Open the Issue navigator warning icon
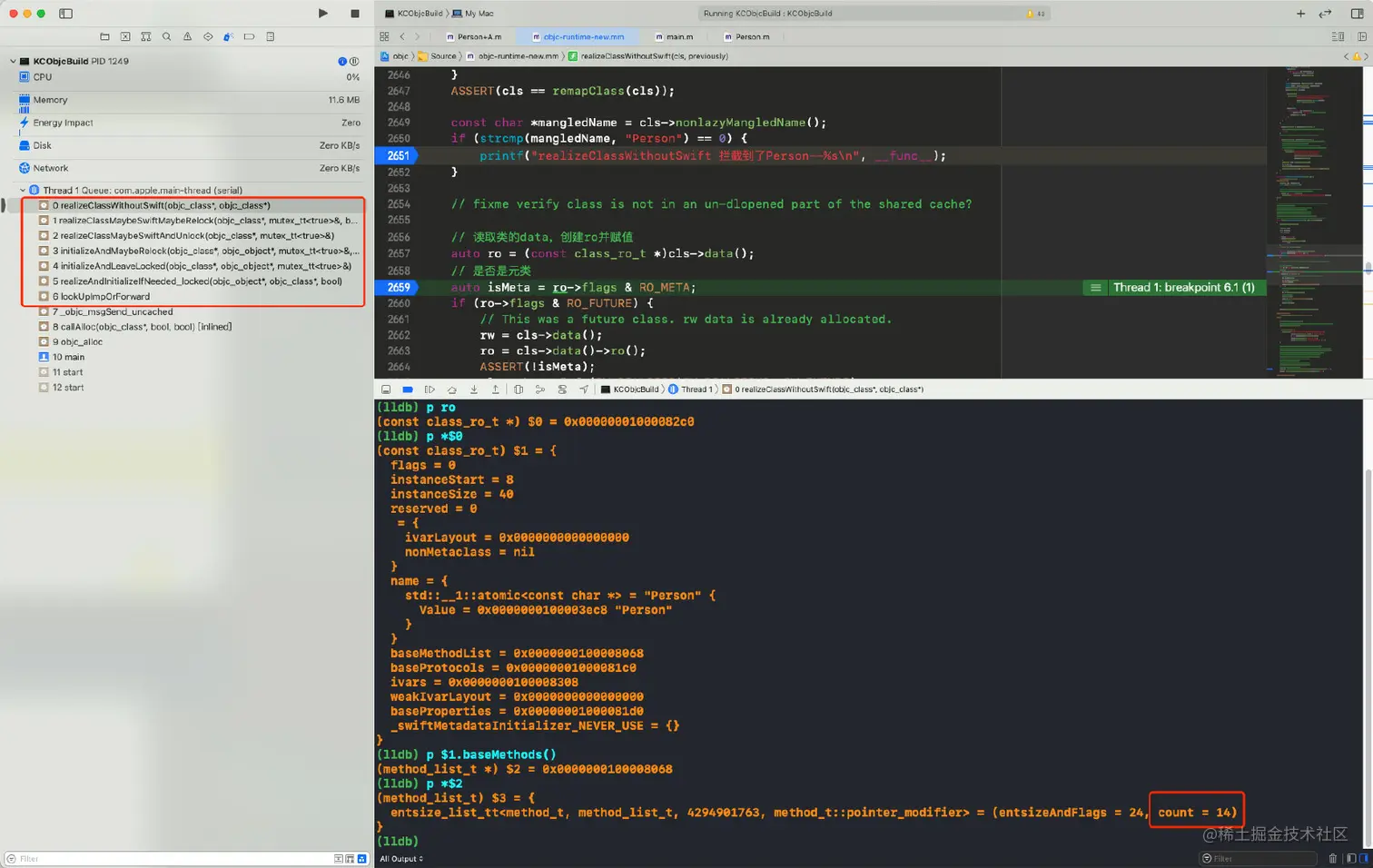 click(187, 37)
